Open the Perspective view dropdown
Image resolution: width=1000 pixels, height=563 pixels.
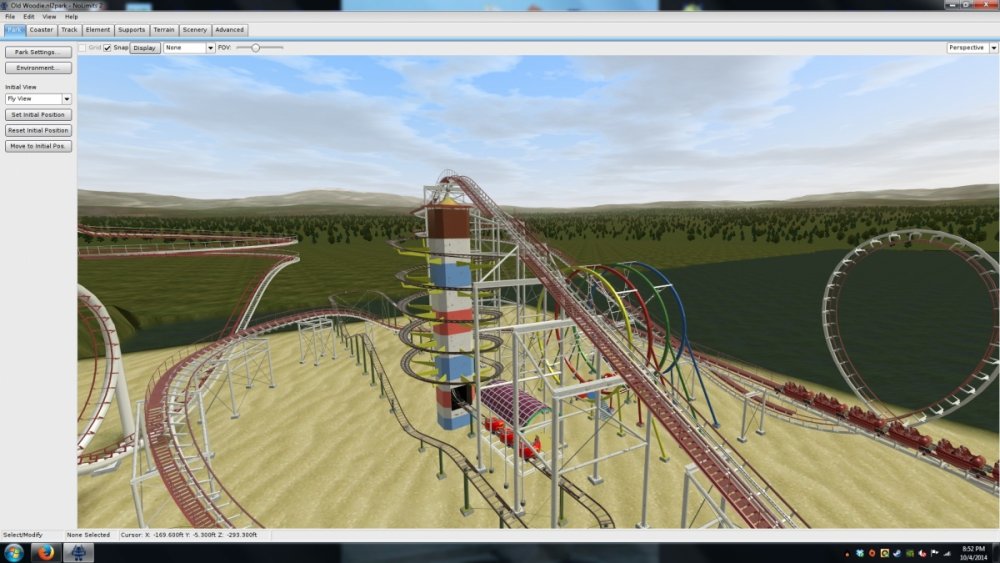tap(970, 47)
